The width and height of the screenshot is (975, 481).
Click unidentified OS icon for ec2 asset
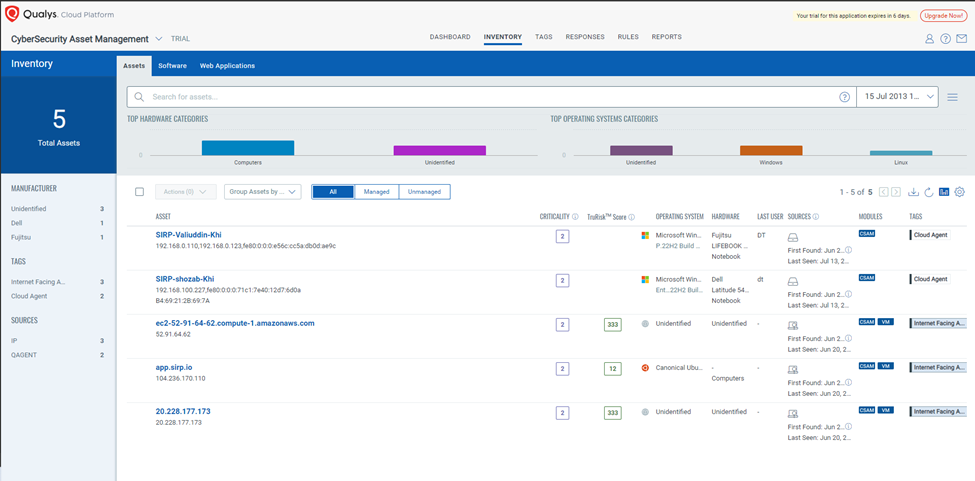pyautogui.click(x=645, y=324)
